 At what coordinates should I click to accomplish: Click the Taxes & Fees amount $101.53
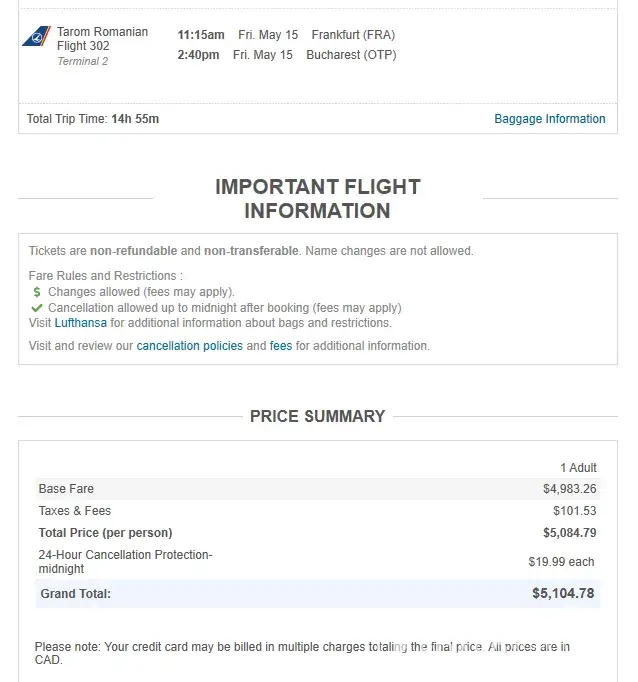574,511
